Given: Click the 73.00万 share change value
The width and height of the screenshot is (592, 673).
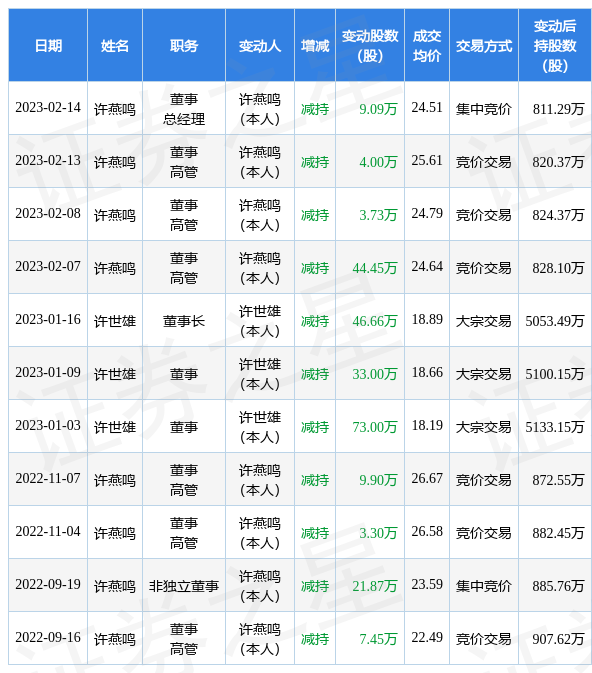Looking at the screenshot, I should coord(375,427).
